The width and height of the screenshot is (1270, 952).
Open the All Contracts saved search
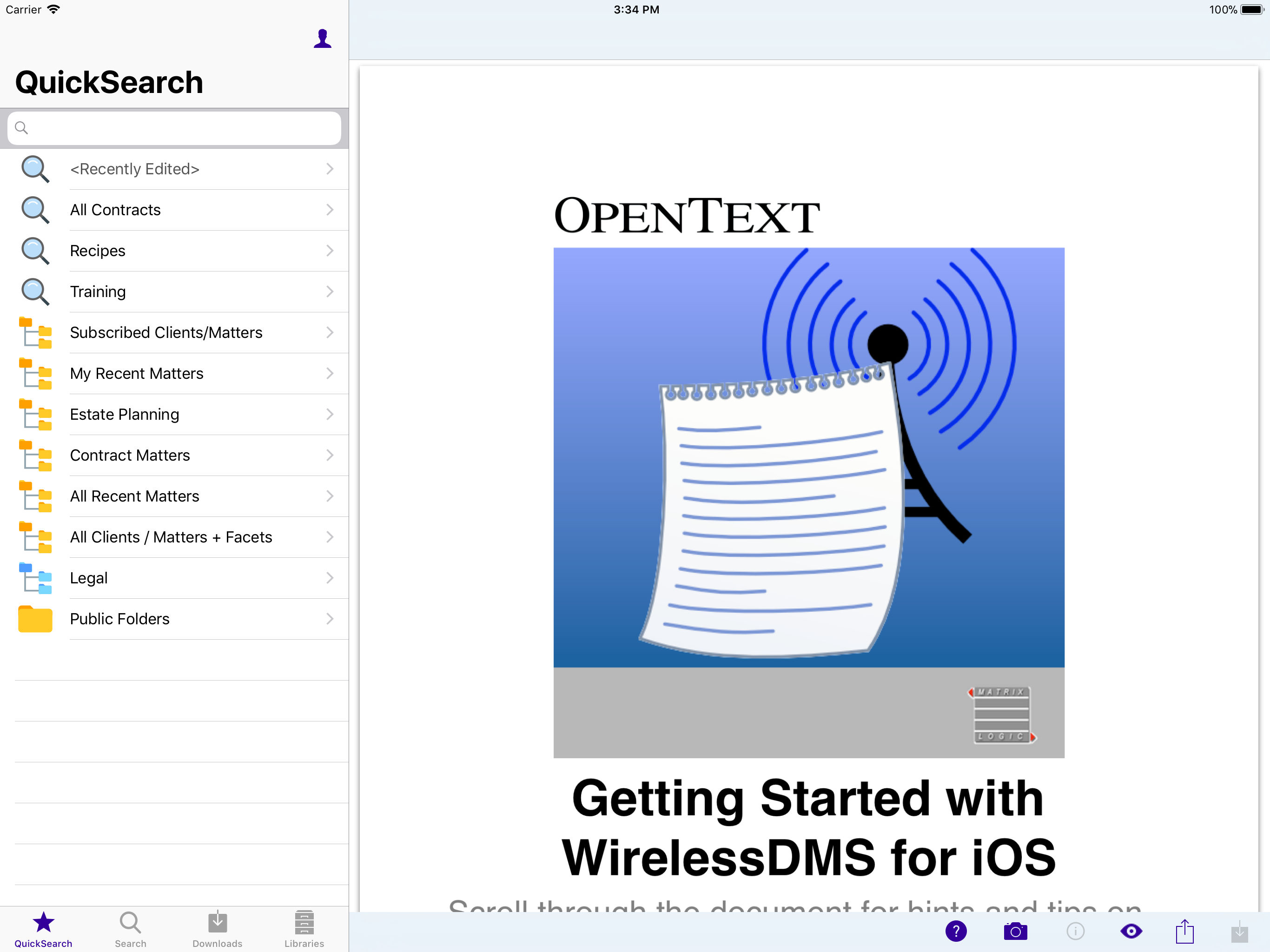[x=174, y=210]
